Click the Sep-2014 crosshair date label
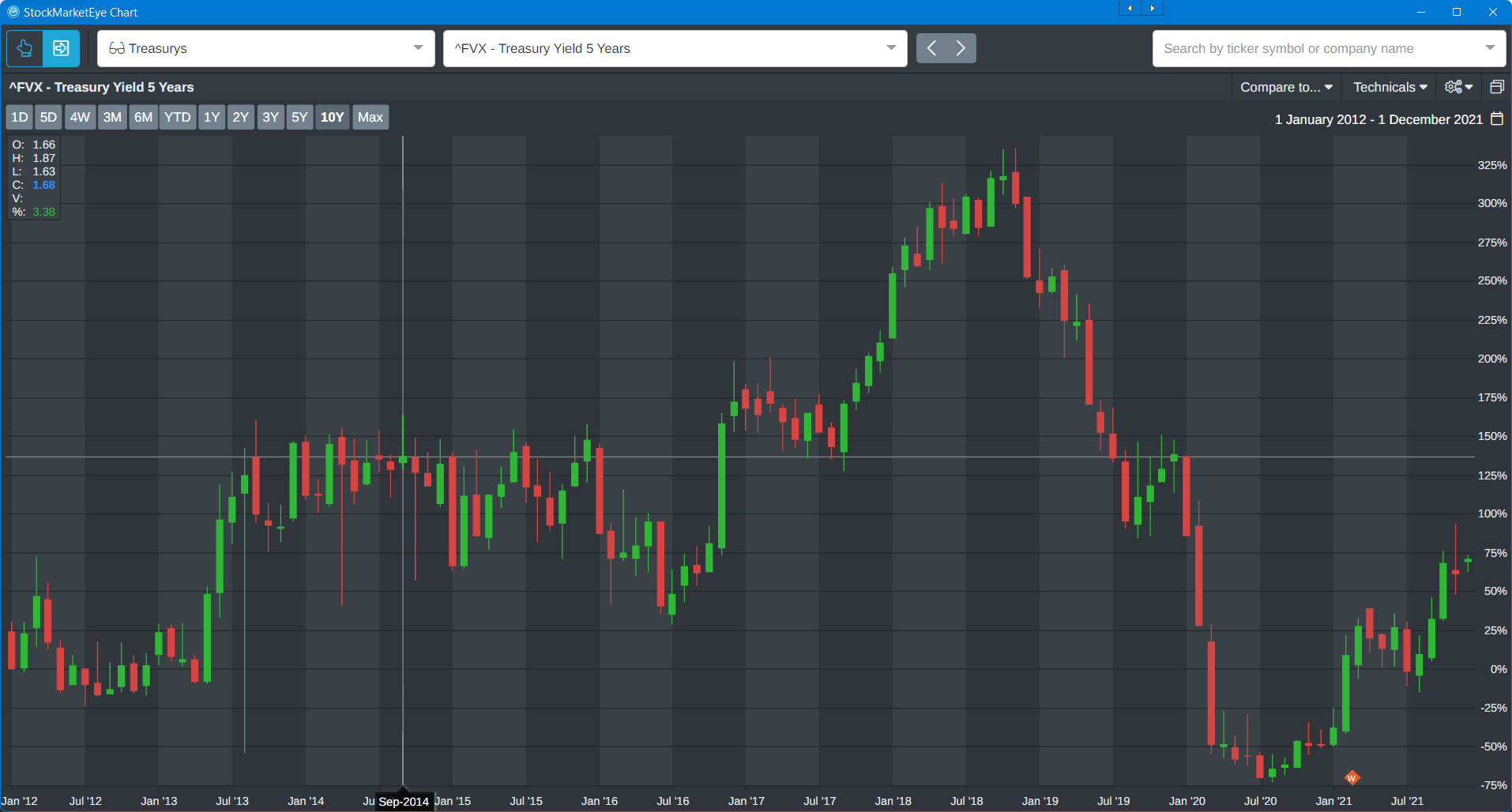Viewport: 1512px width, 812px height. pyautogui.click(x=404, y=801)
